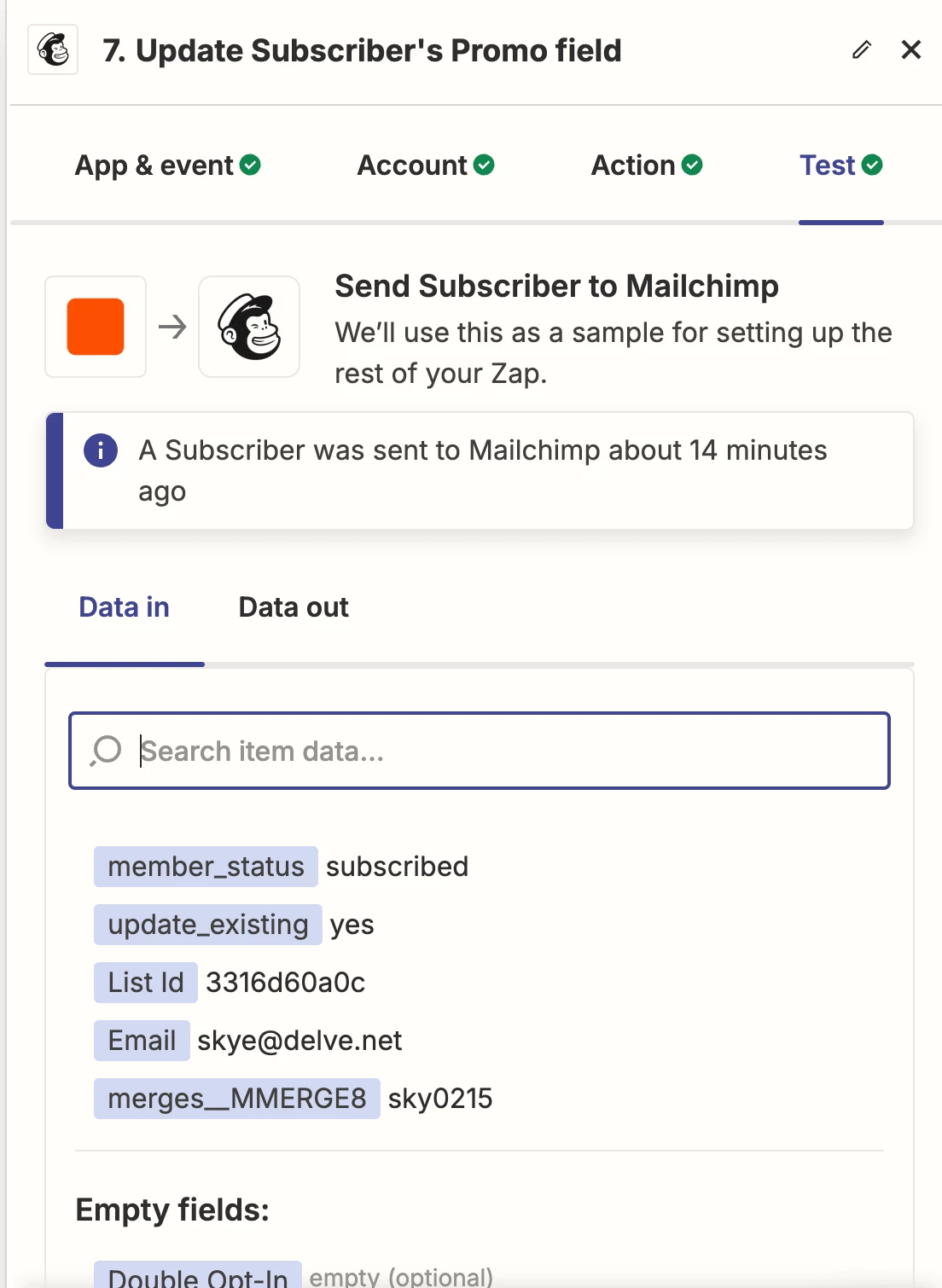Click the Email field tag

(x=142, y=1041)
